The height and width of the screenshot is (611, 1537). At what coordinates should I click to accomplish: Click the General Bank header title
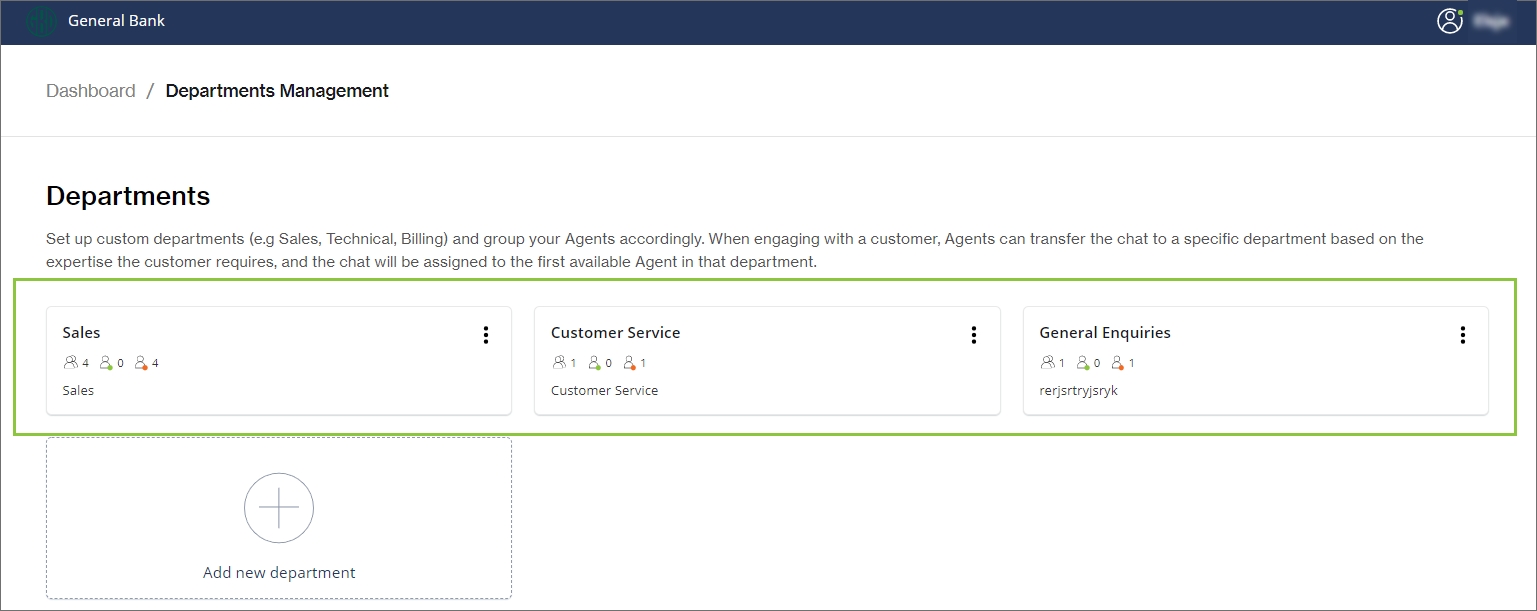pos(116,21)
